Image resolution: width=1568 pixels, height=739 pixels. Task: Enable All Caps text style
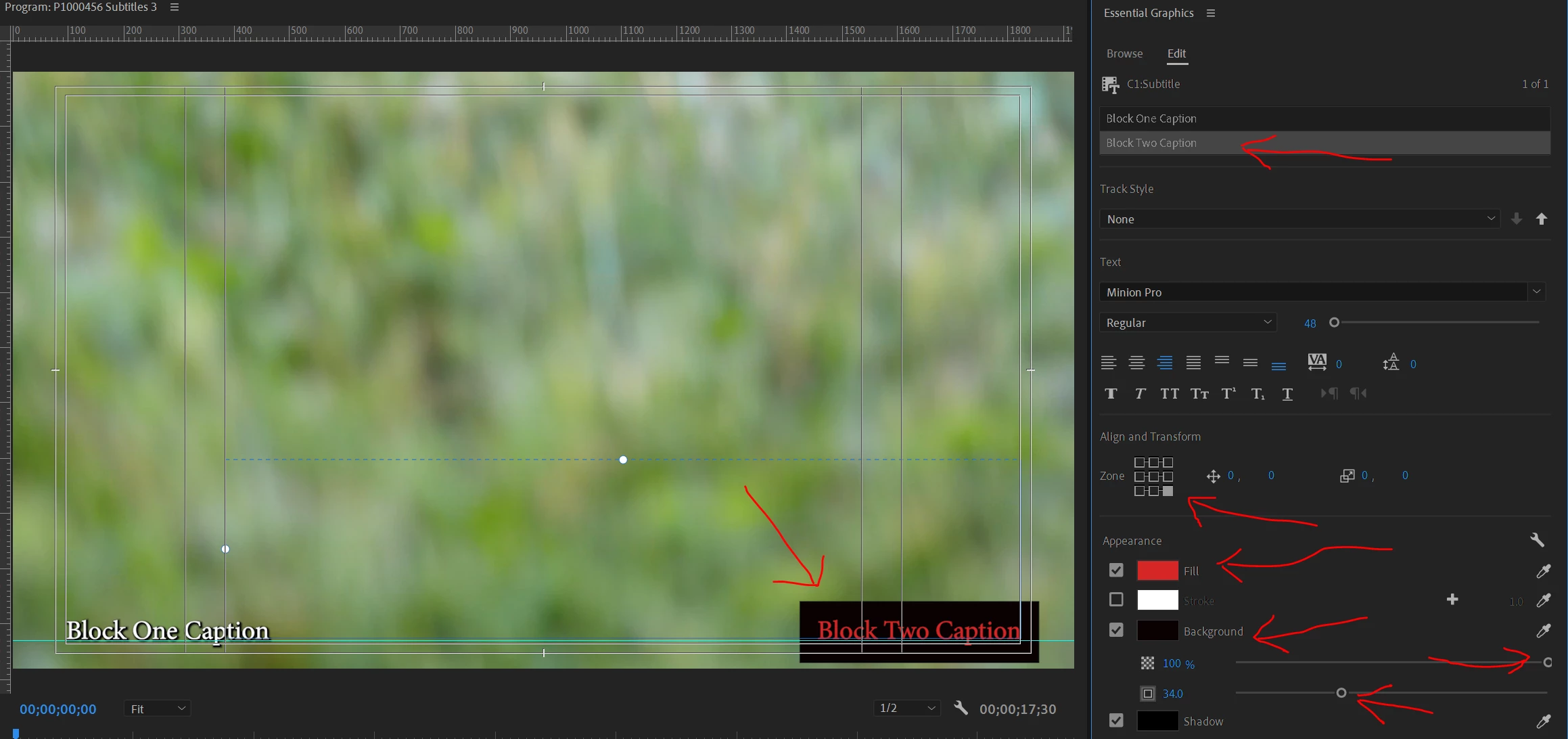[1169, 394]
